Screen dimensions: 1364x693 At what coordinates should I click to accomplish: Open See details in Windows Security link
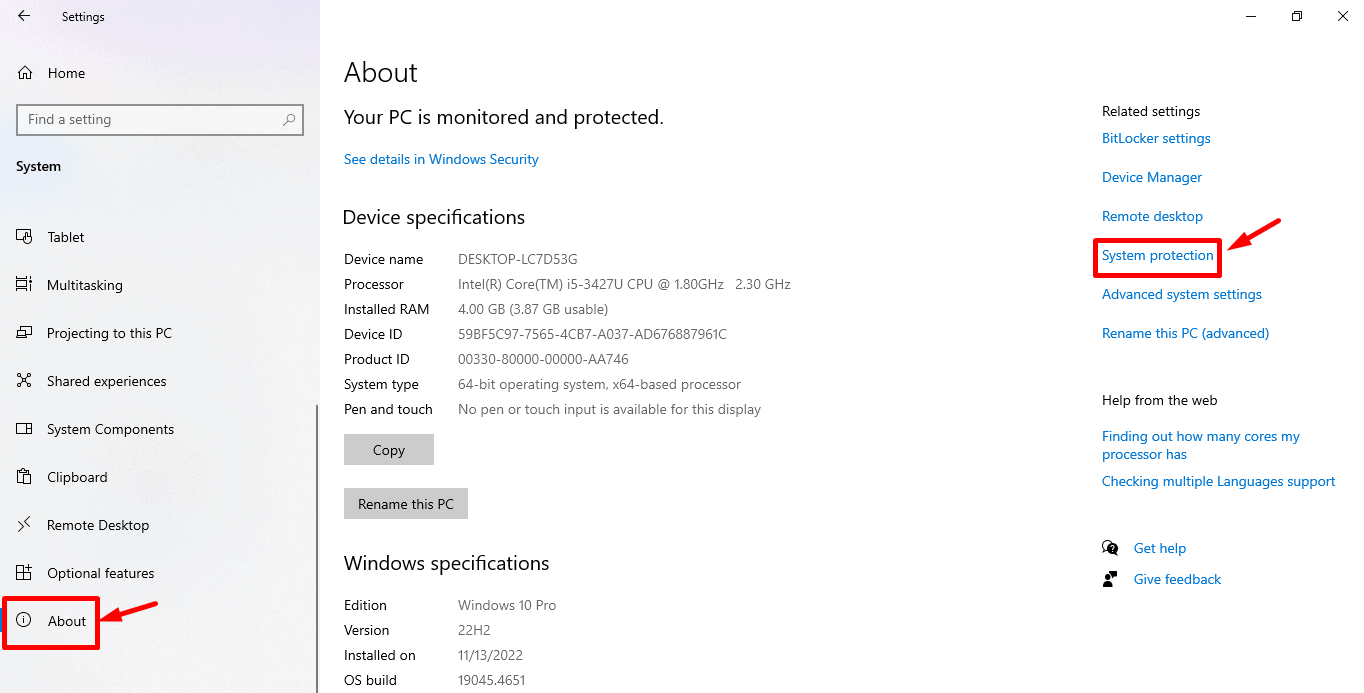pos(441,159)
